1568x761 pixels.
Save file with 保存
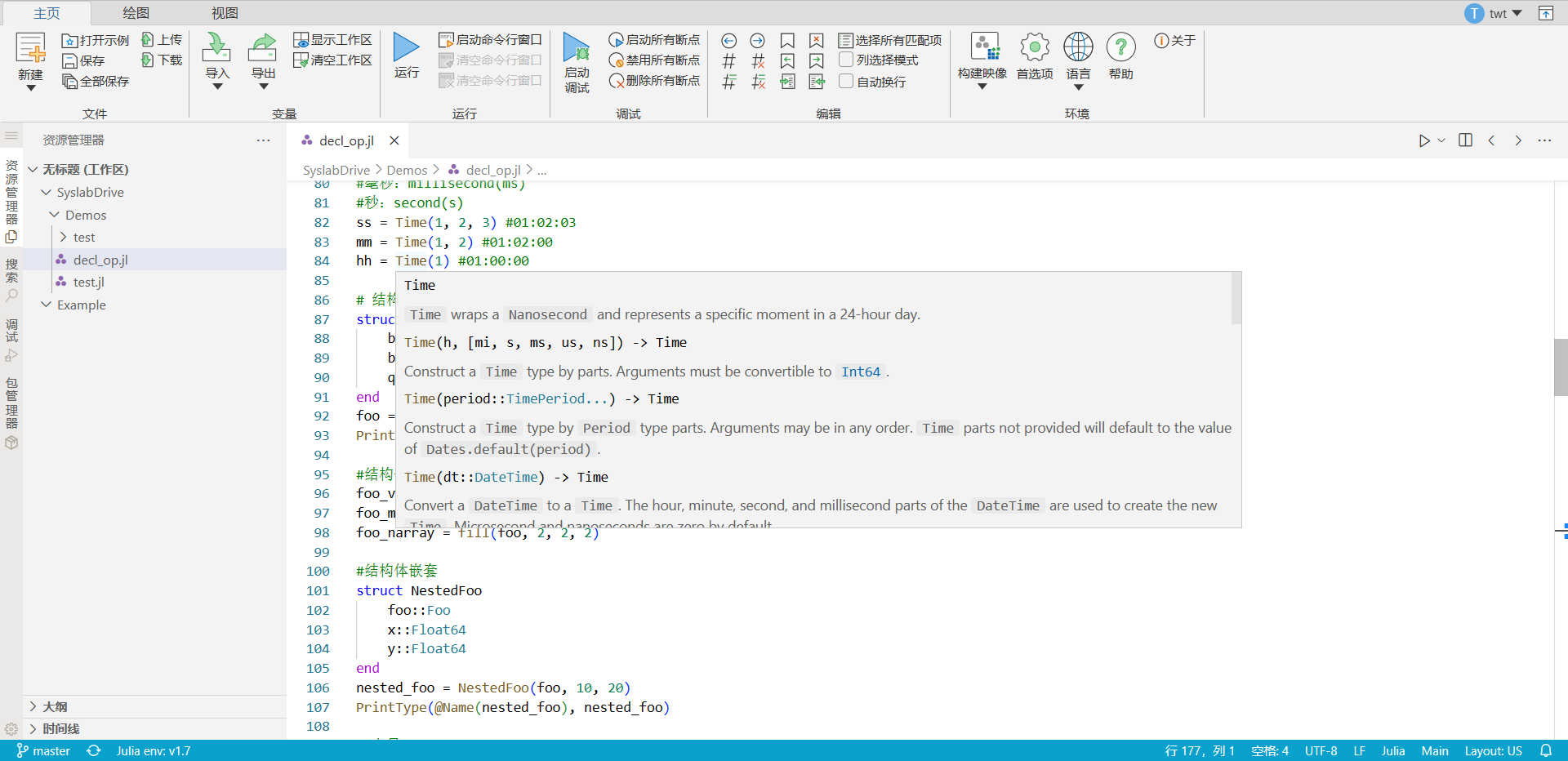pyautogui.click(x=84, y=60)
